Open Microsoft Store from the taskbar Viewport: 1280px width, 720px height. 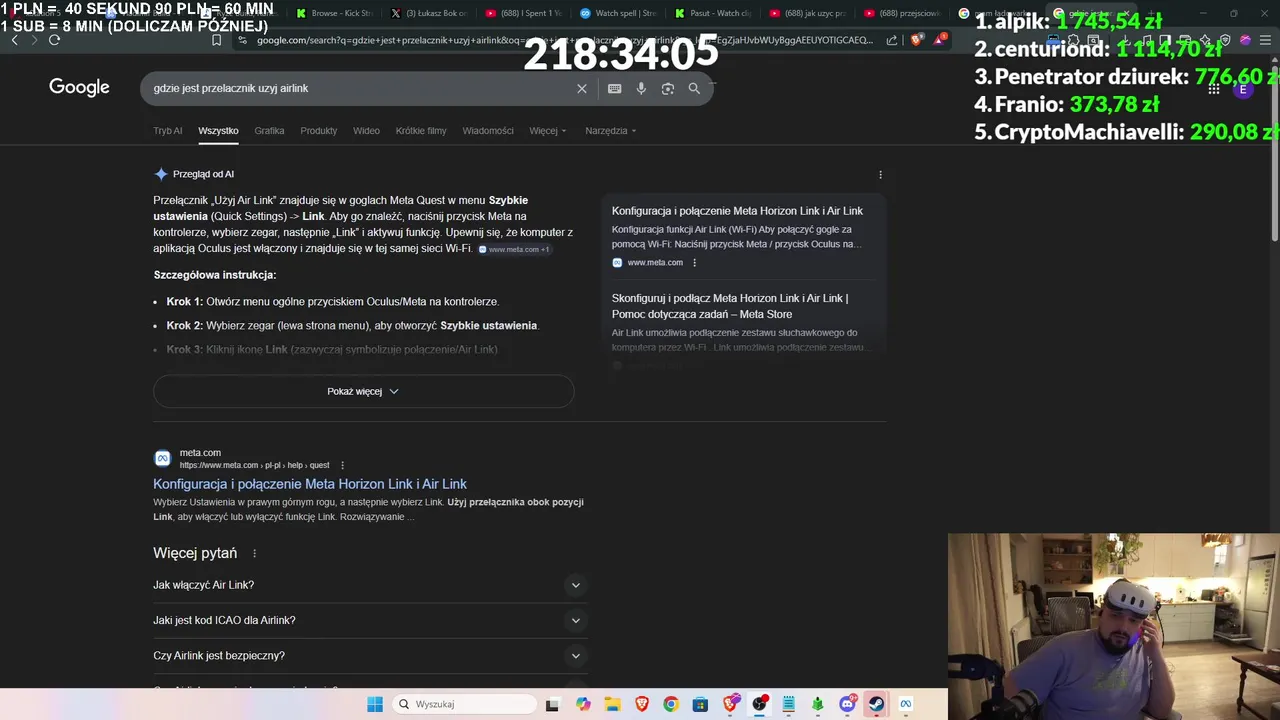700,704
